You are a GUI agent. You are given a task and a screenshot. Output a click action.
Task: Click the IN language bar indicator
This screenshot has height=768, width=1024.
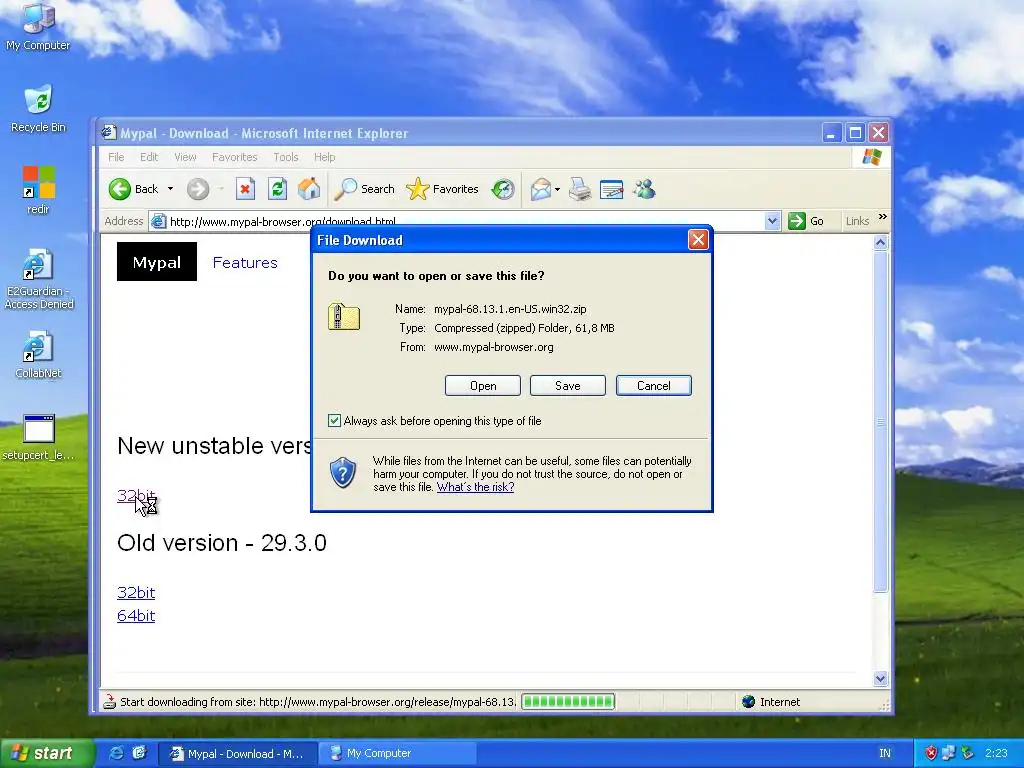tap(885, 753)
